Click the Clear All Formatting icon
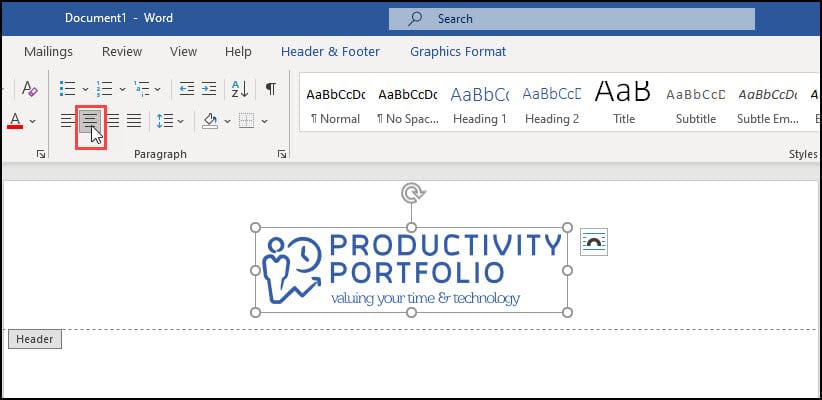The width and height of the screenshot is (822, 400). [30, 89]
